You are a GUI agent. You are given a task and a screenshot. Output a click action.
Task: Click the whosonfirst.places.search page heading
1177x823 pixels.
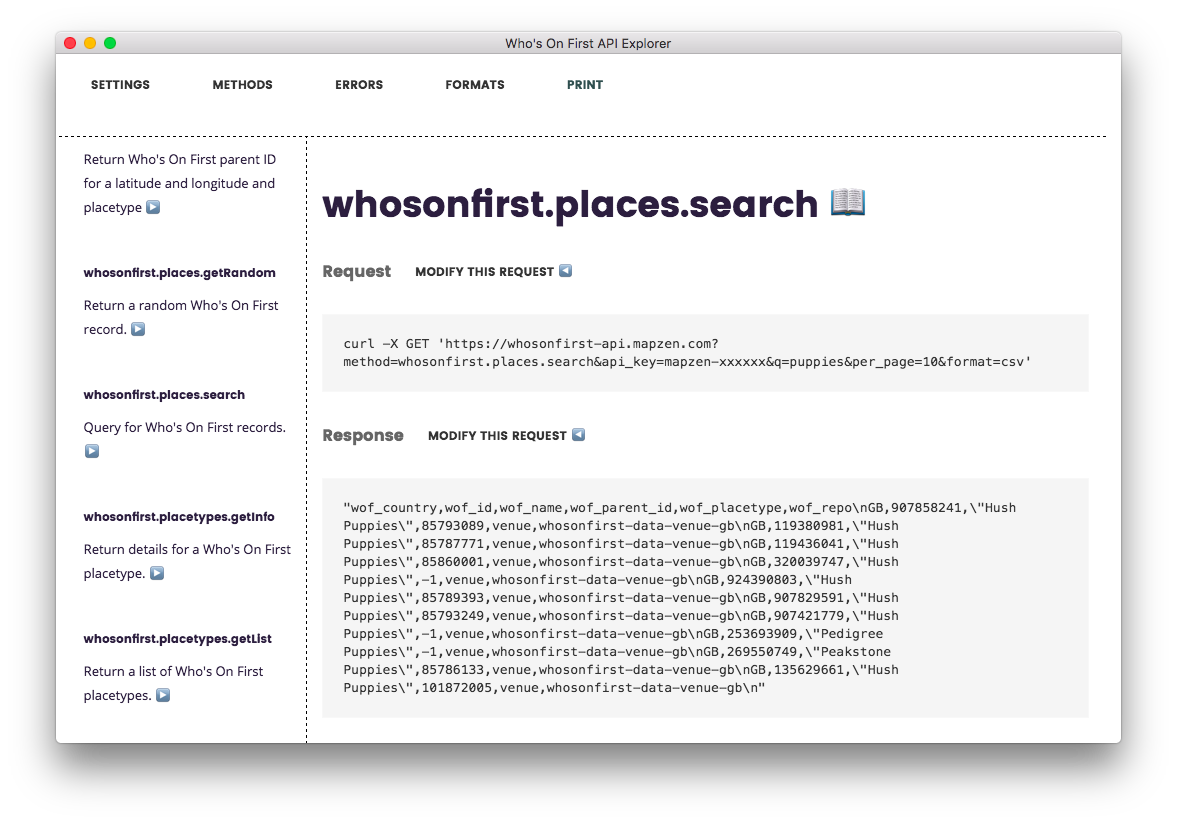tap(570, 204)
